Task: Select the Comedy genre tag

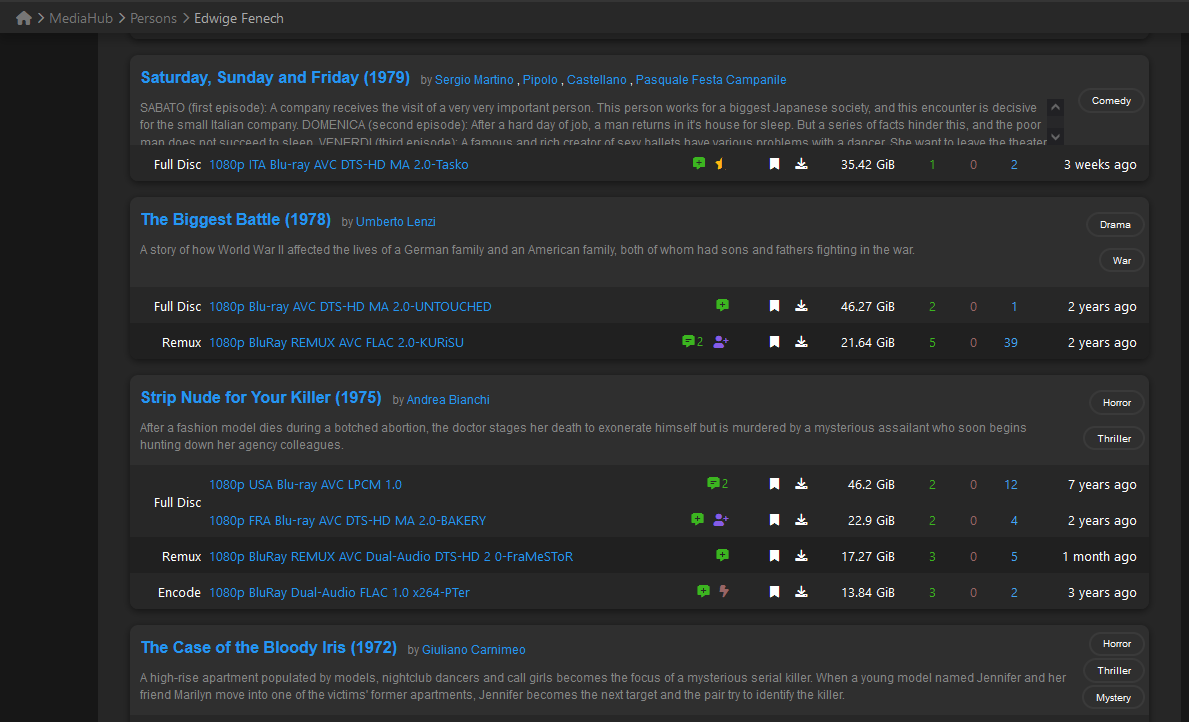Action: click(x=1111, y=101)
